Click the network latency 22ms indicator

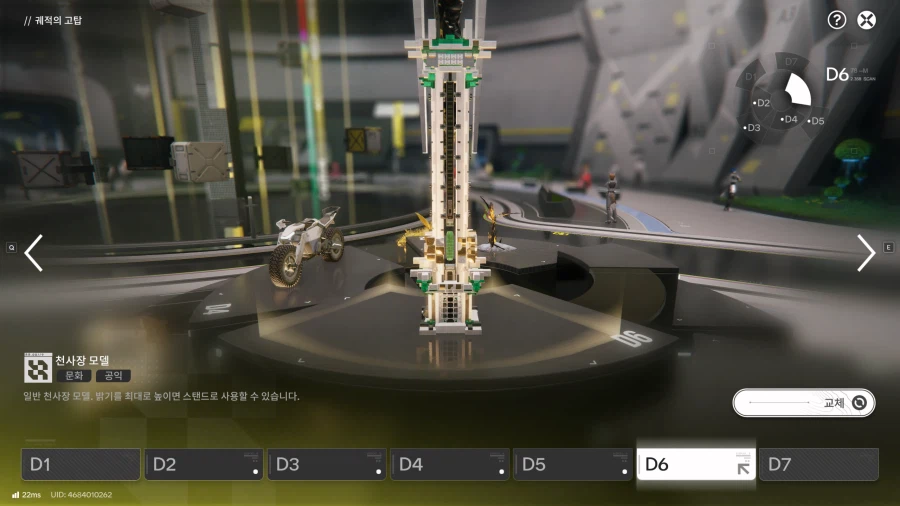click(26, 495)
